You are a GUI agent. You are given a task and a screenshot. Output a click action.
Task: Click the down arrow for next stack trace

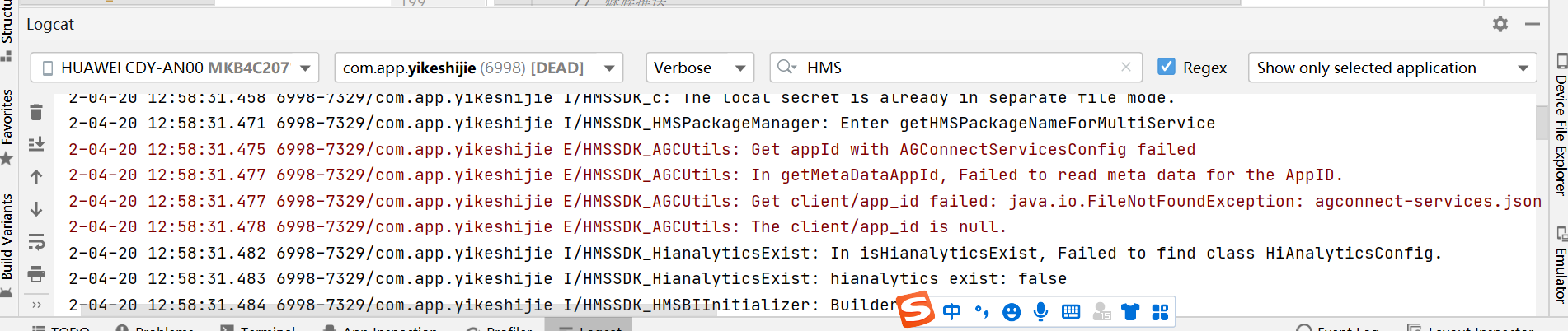coord(36,209)
